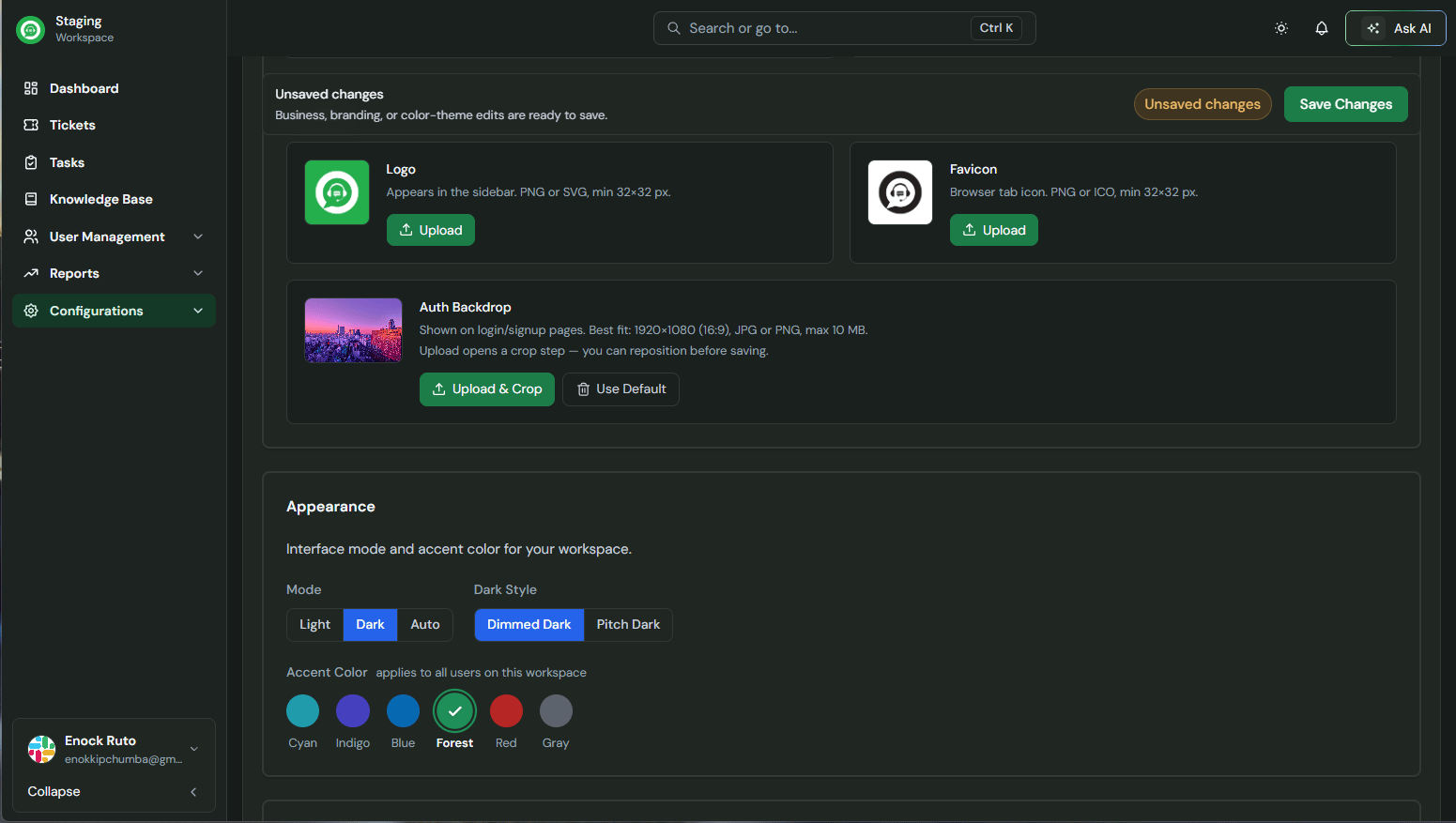Click the Ask AI button
The width and height of the screenshot is (1456, 823).
pyautogui.click(x=1396, y=28)
